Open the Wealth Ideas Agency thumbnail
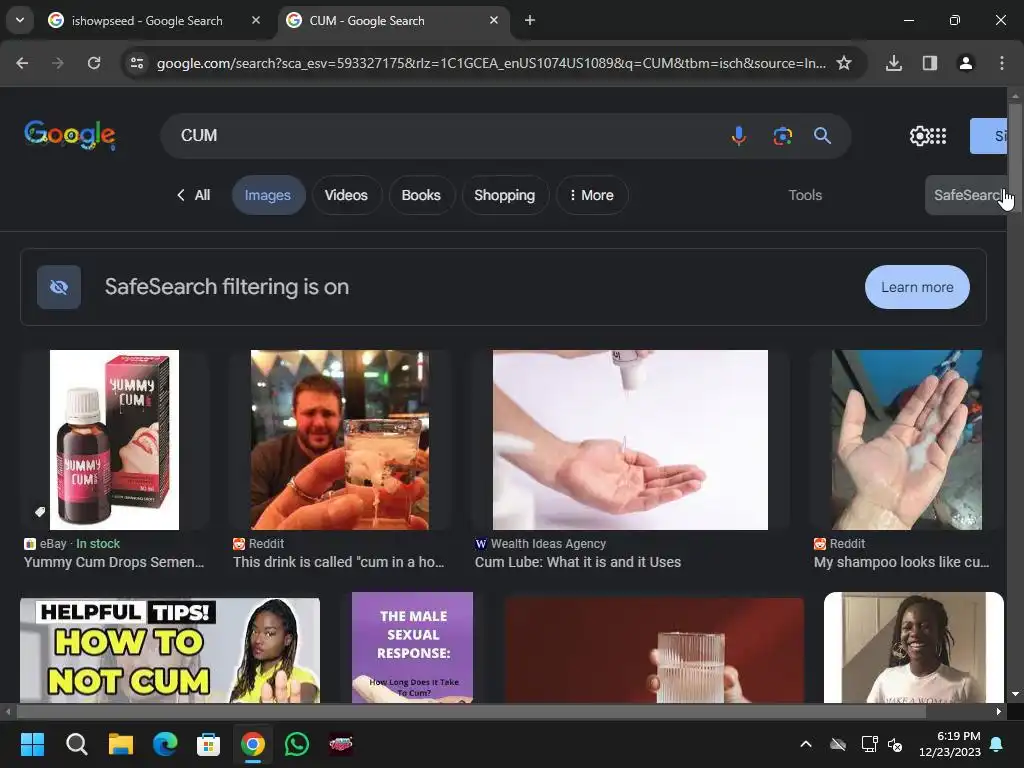The height and width of the screenshot is (768, 1024). pyautogui.click(x=630, y=440)
